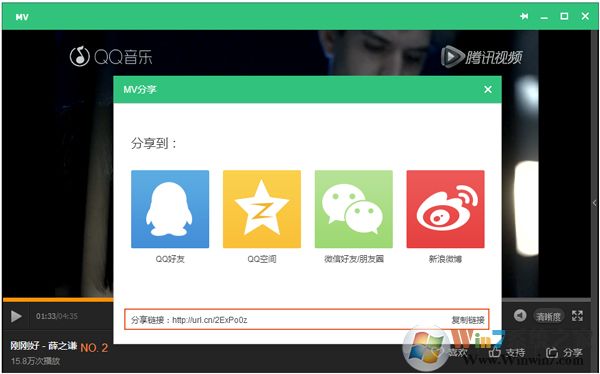Viewport: 600px width, 374px height.
Task: Enter fullscreen mode
Action: (577, 316)
